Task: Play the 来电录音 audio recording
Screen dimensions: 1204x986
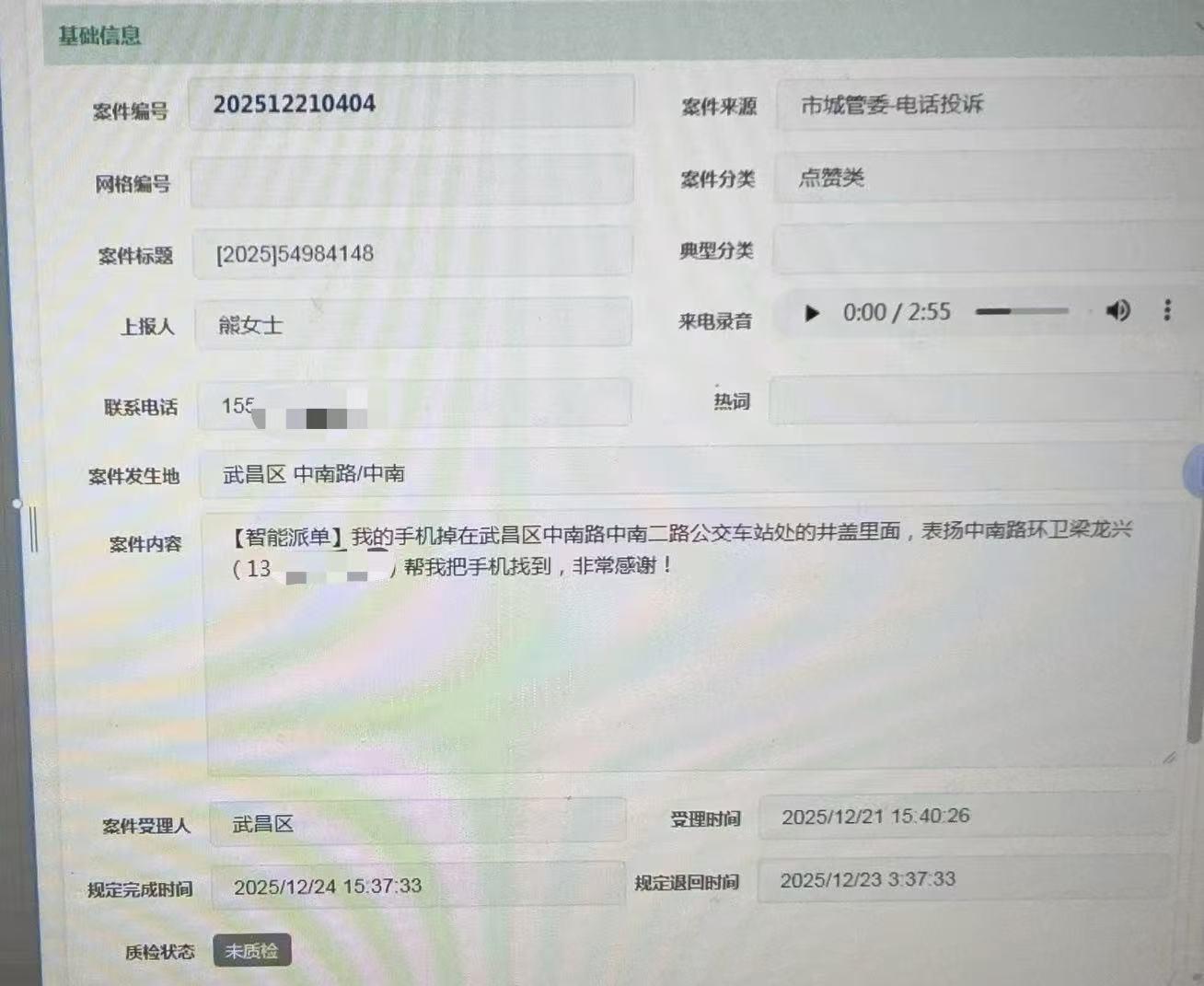Action: 811,313
